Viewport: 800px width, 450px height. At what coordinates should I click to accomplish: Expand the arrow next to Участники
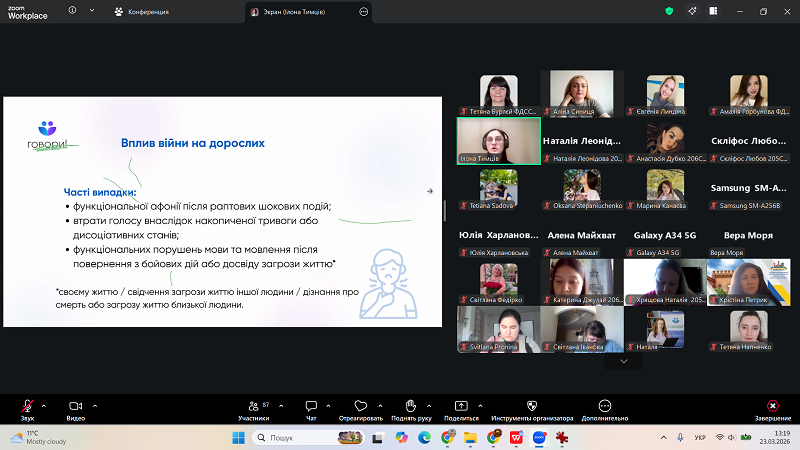tap(279, 403)
